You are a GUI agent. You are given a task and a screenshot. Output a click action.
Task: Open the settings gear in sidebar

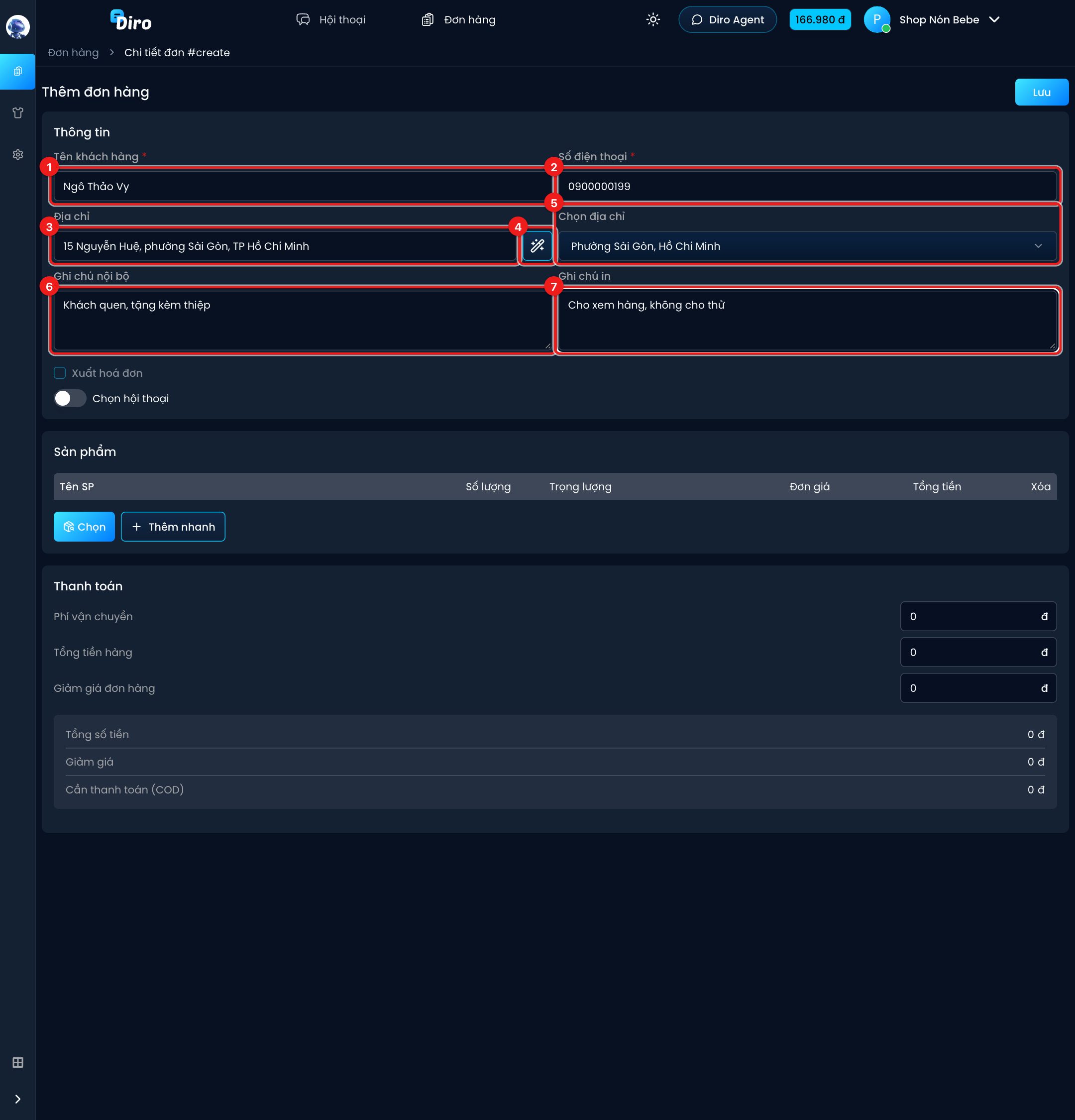pos(18,155)
